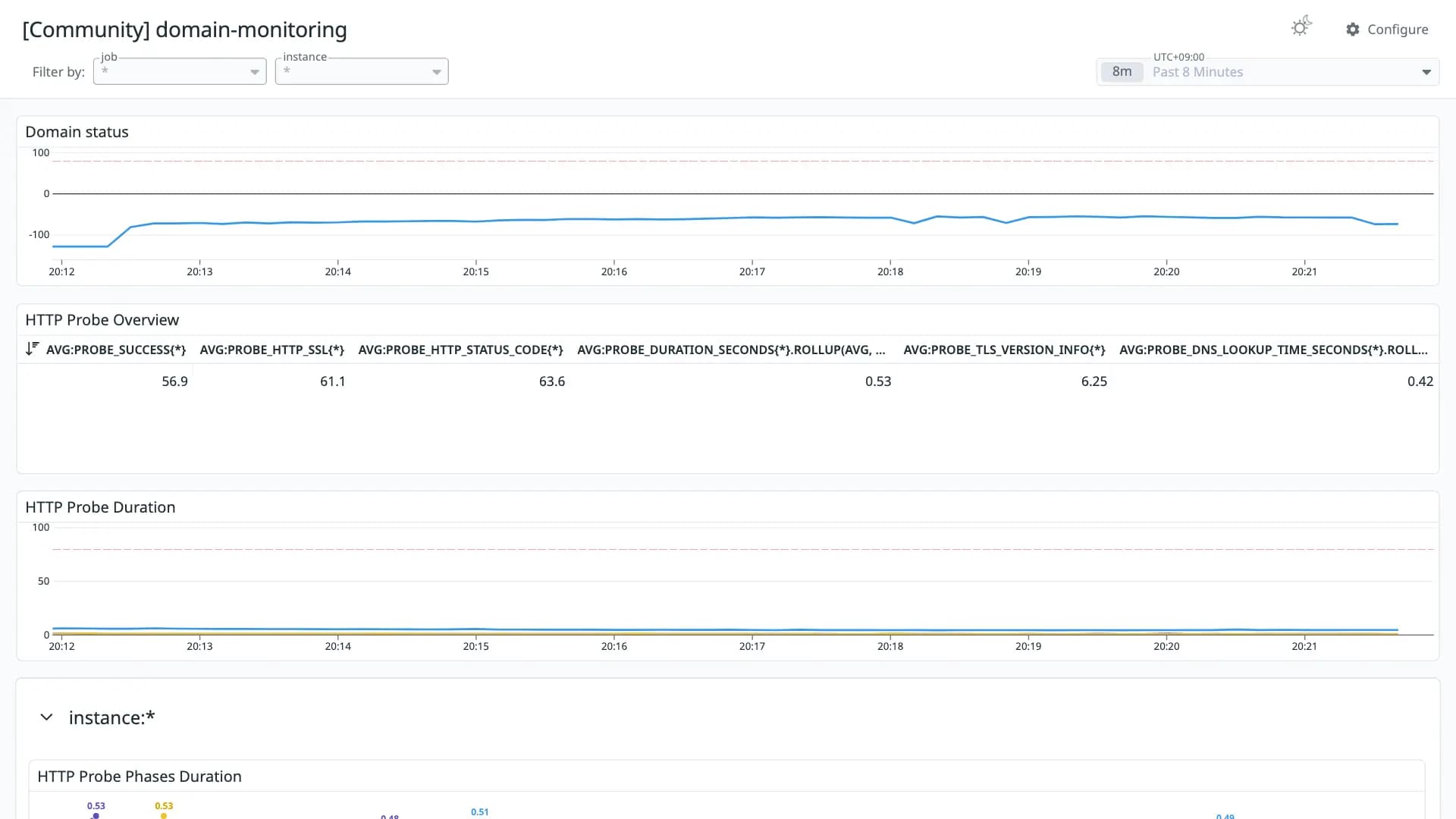This screenshot has width=1456, height=819.
Task: Click the Domain status widget title
Action: pyautogui.click(x=77, y=132)
